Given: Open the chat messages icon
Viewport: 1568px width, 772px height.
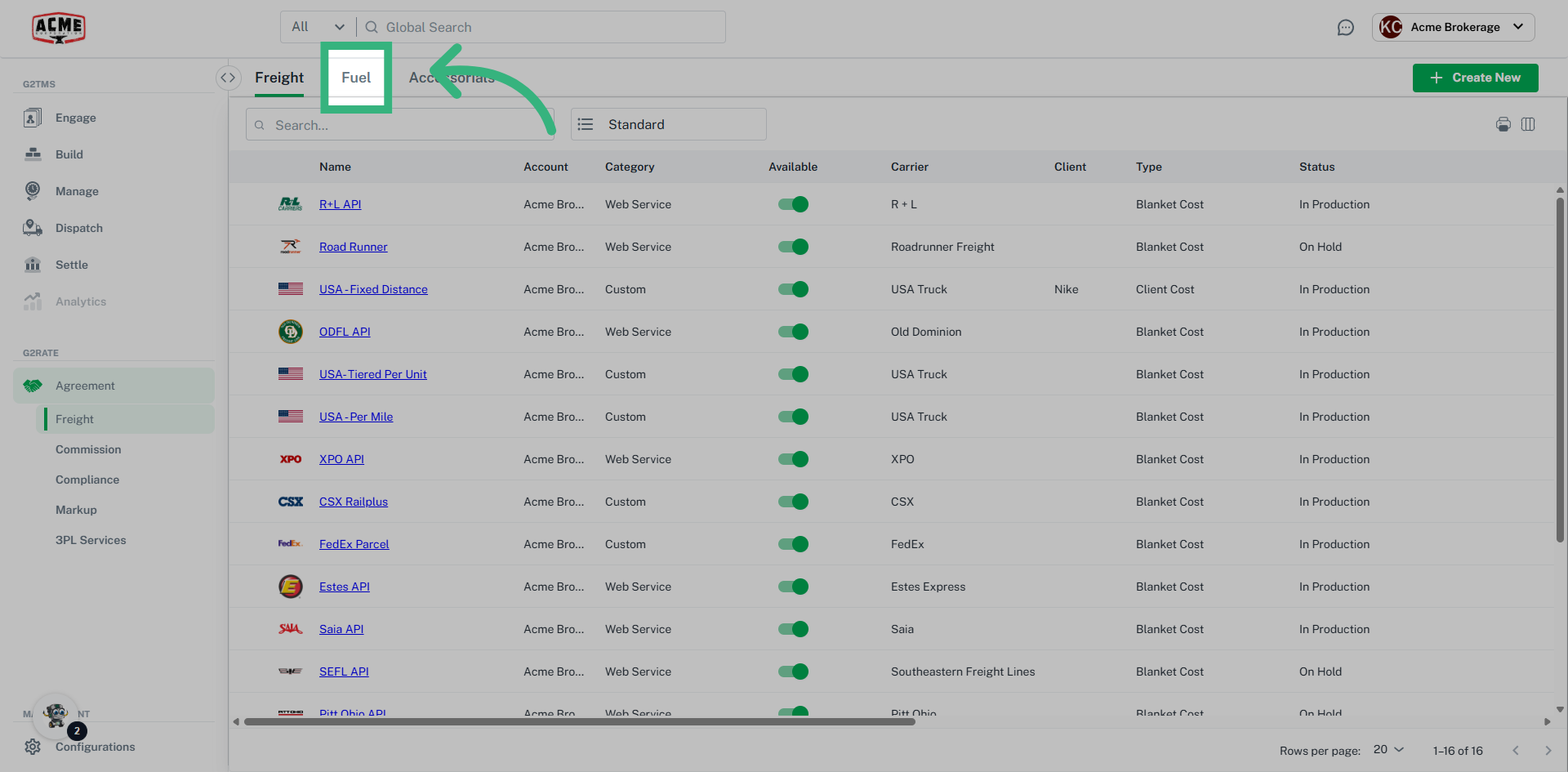Looking at the screenshot, I should [1345, 28].
